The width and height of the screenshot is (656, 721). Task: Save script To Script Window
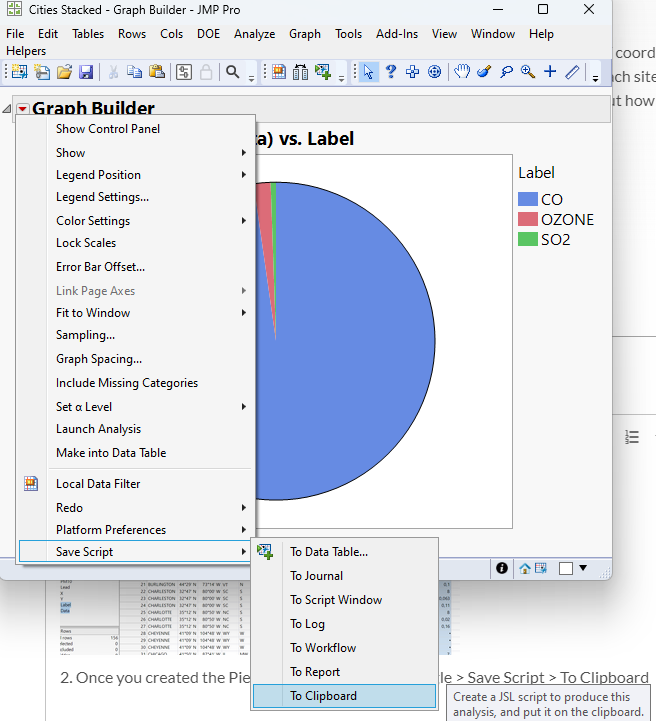pyautogui.click(x=344, y=600)
